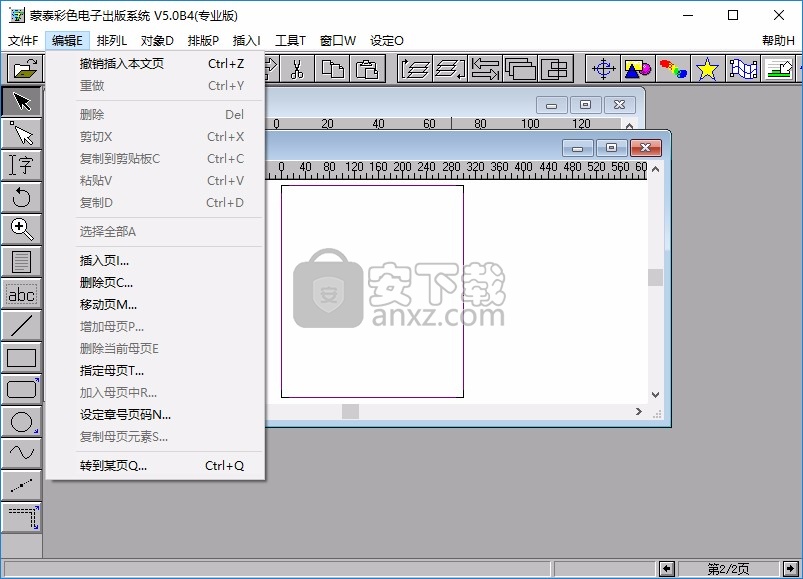
Task: Select the white arrow node tool
Action: point(22,134)
